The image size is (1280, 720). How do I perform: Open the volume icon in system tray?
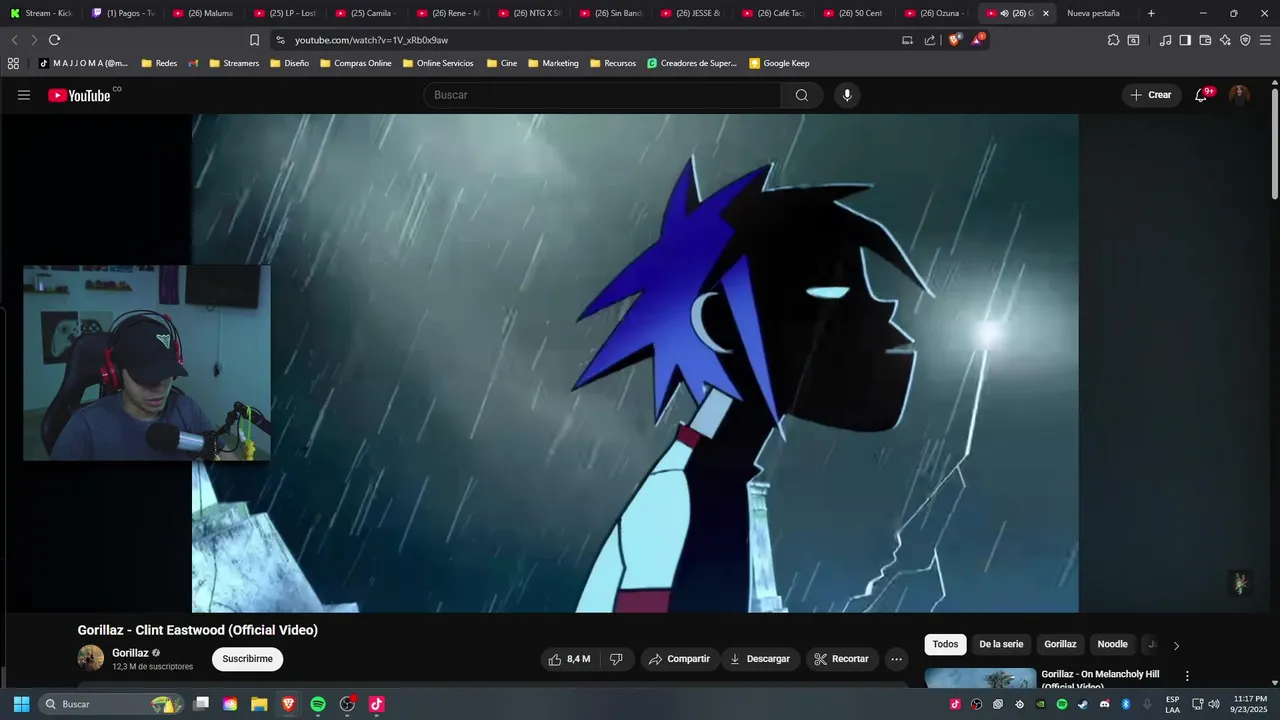point(1214,704)
